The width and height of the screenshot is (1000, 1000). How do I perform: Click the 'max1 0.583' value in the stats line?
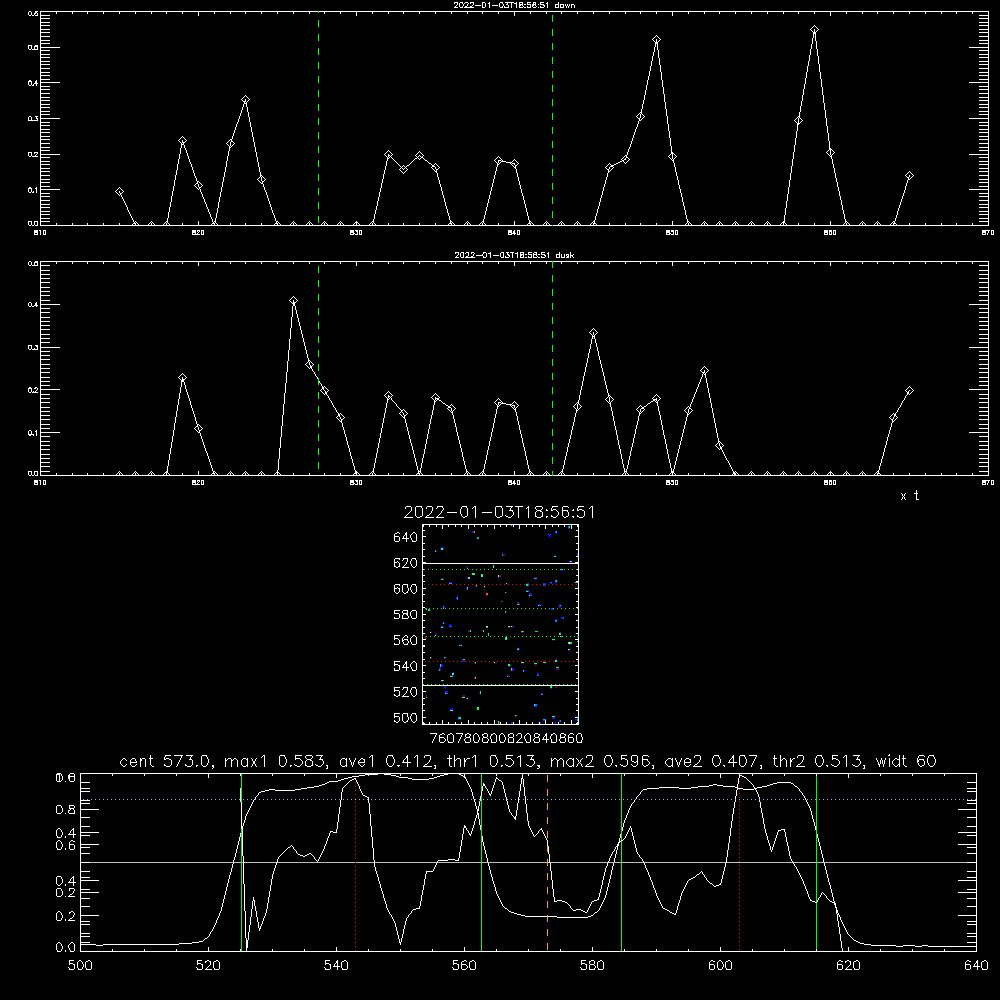[276, 761]
